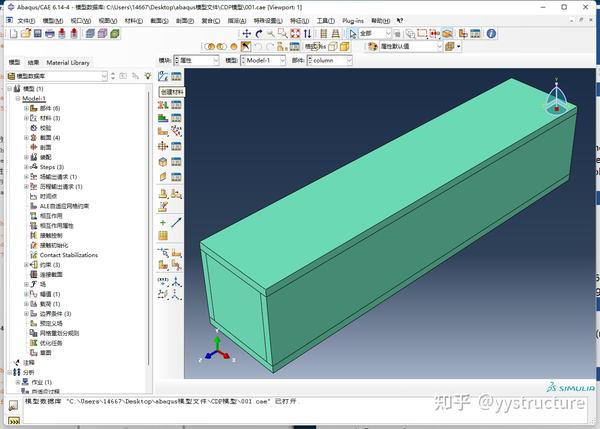Viewport: 600px width, 429px height.
Task: Open the Part dropdown showing column
Action: [x=330, y=60]
